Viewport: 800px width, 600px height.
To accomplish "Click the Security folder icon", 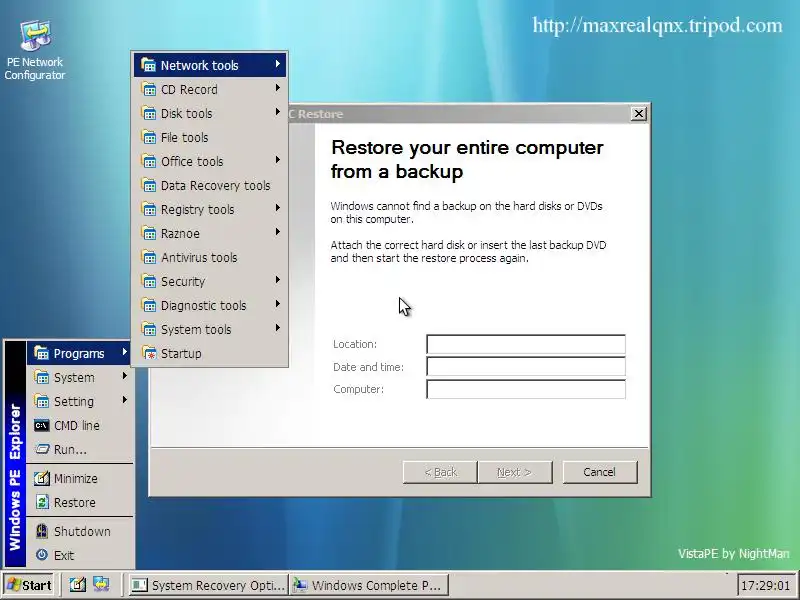I will 148,281.
